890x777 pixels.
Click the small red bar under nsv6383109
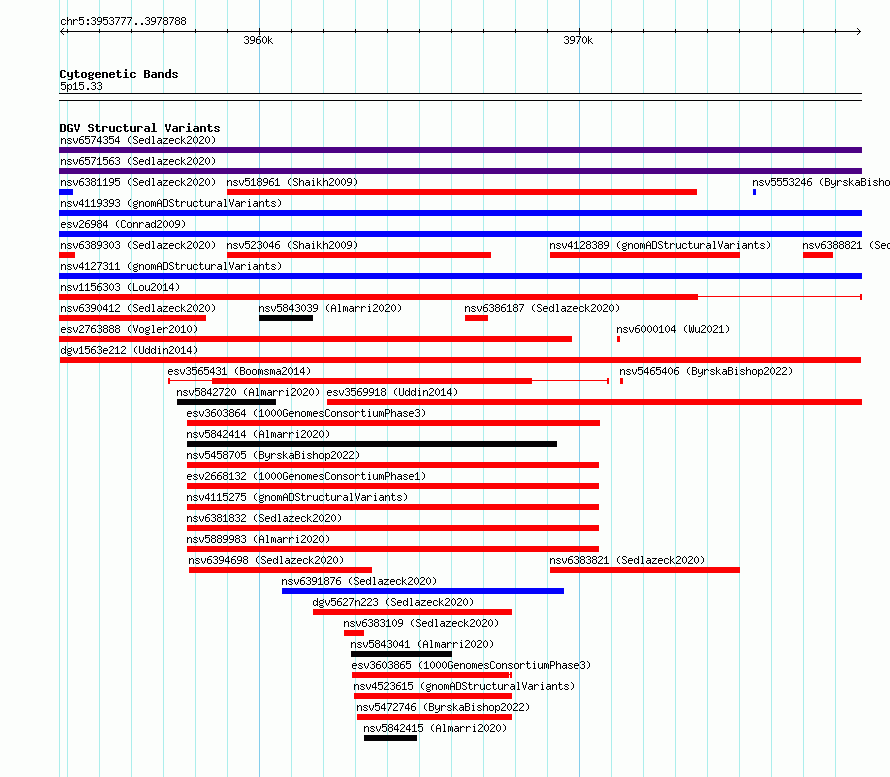pos(354,633)
